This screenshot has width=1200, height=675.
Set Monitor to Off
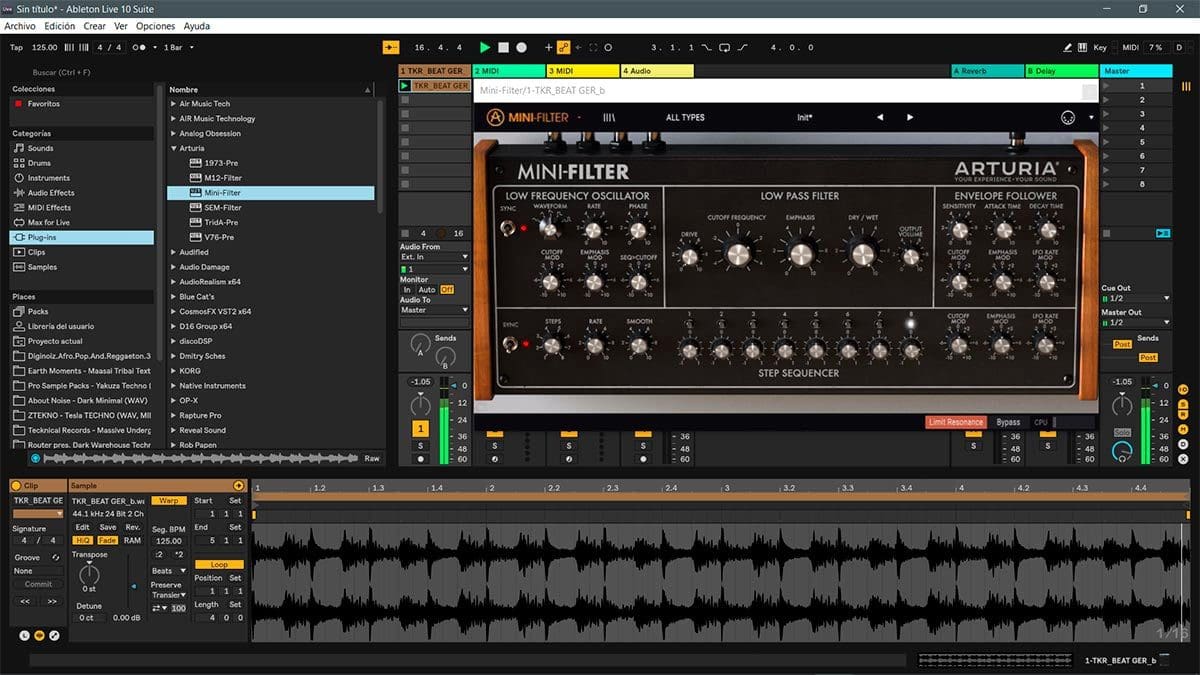tap(447, 290)
